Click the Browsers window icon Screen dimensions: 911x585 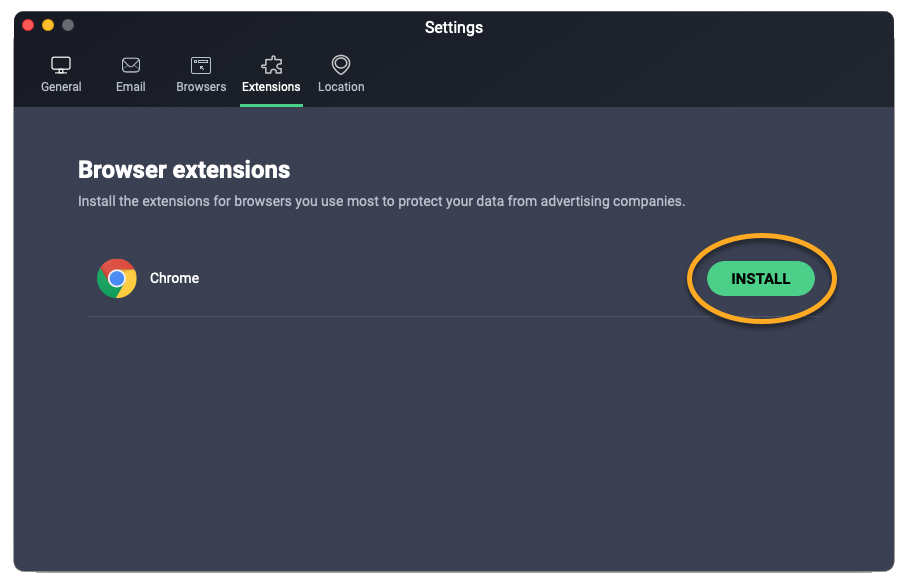point(201,66)
